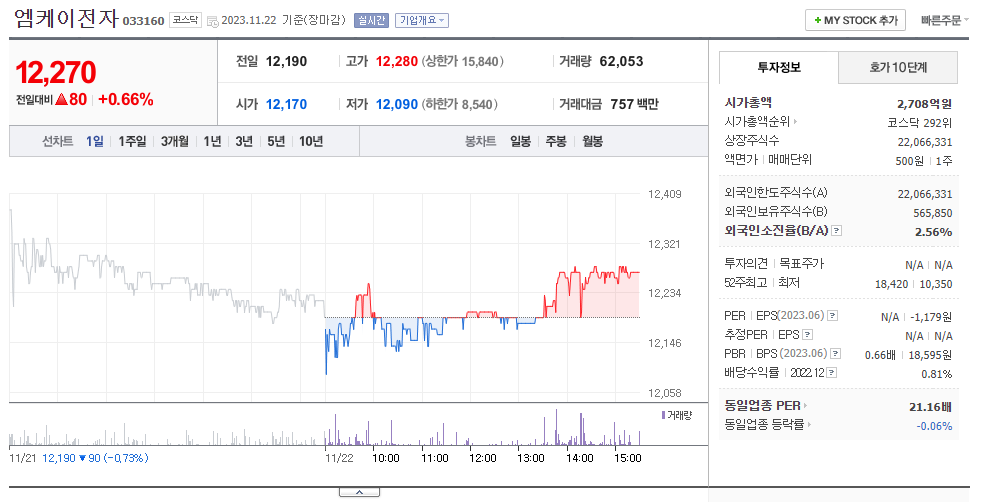Click the 봉차트 label
The height and width of the screenshot is (502, 989).
coord(481,141)
